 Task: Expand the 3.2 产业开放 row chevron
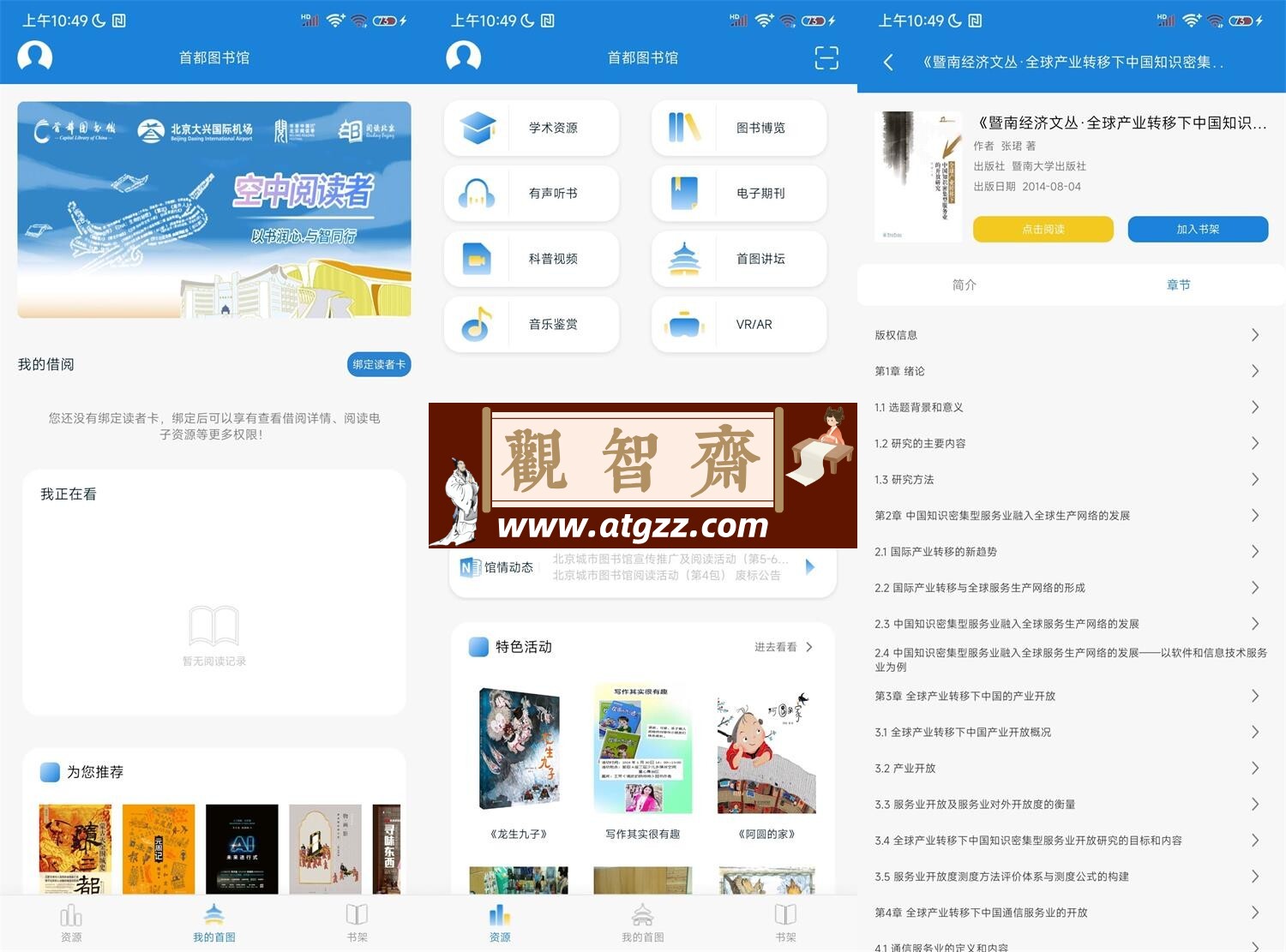coord(1255,768)
